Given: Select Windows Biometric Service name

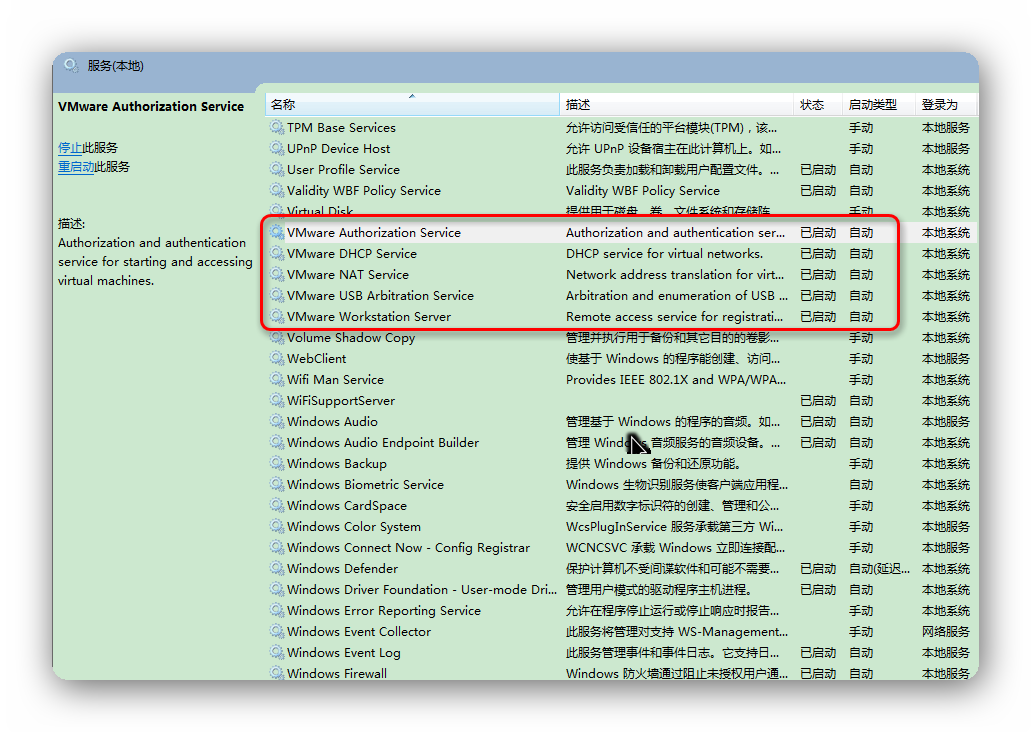Looking at the screenshot, I should click(x=366, y=485).
